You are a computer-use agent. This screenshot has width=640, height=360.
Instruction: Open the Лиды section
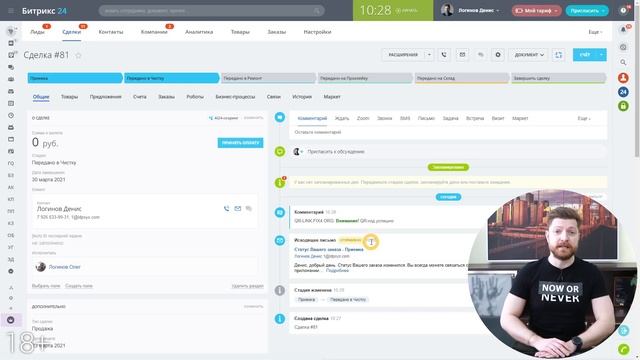click(x=38, y=32)
